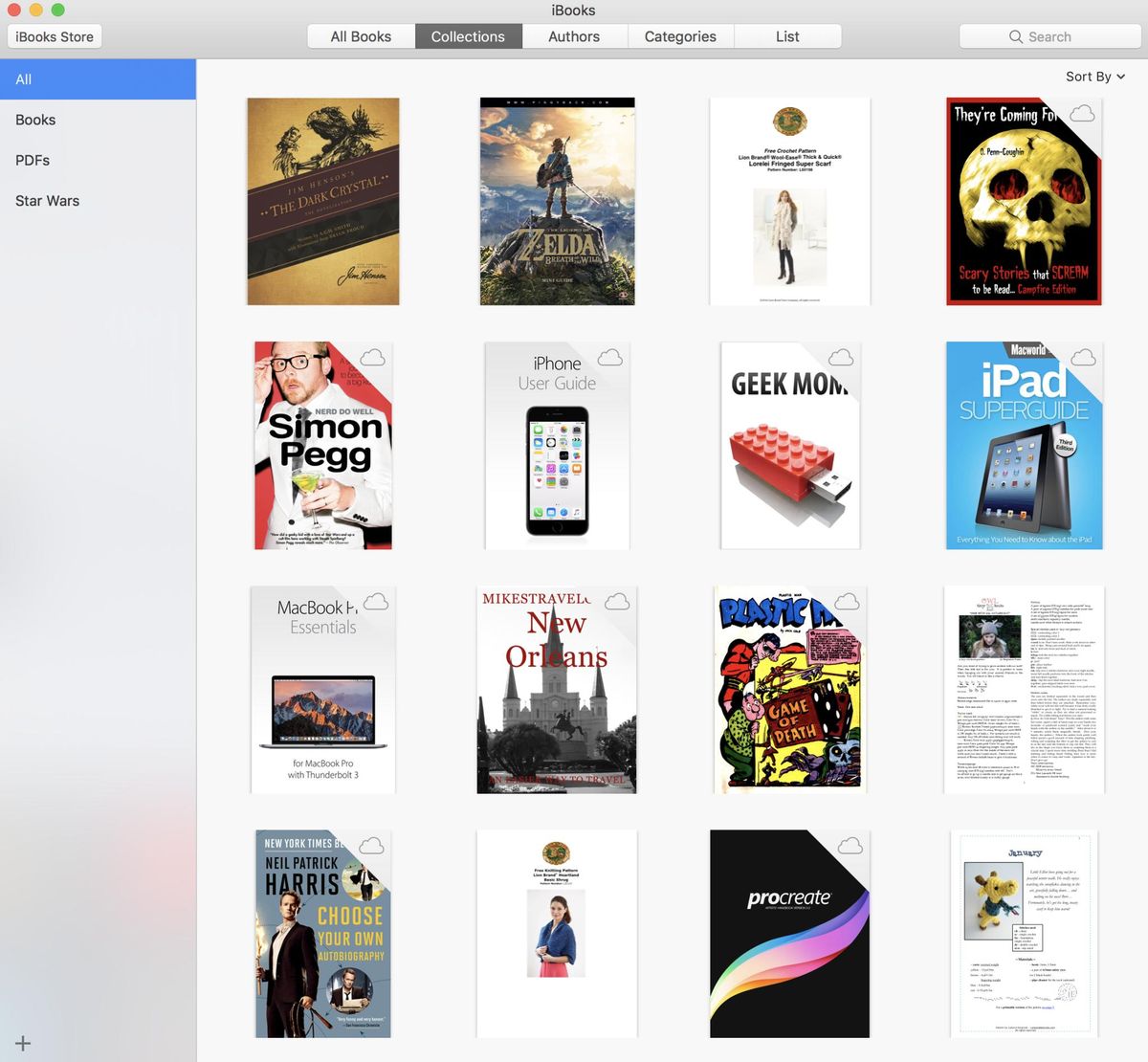Switch to List view
The height and width of the screenshot is (1062, 1148).
pyautogui.click(x=787, y=35)
